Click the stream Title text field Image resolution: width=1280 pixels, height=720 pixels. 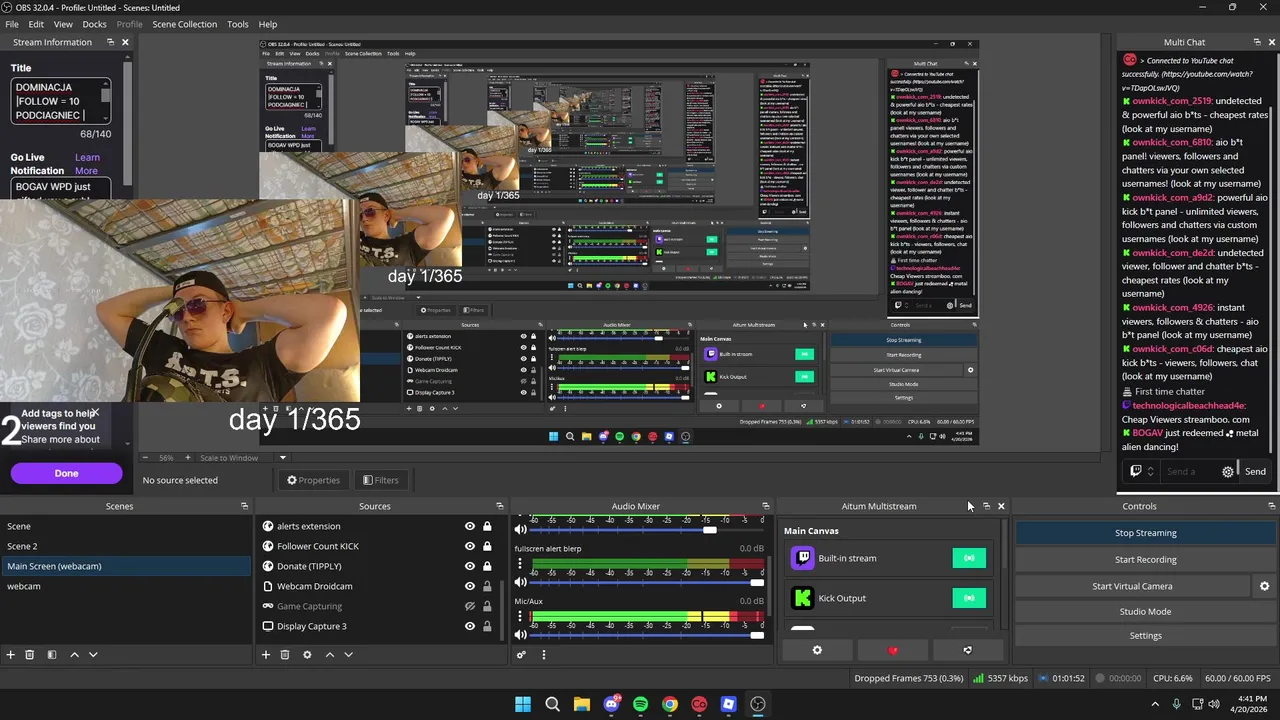tap(60, 101)
